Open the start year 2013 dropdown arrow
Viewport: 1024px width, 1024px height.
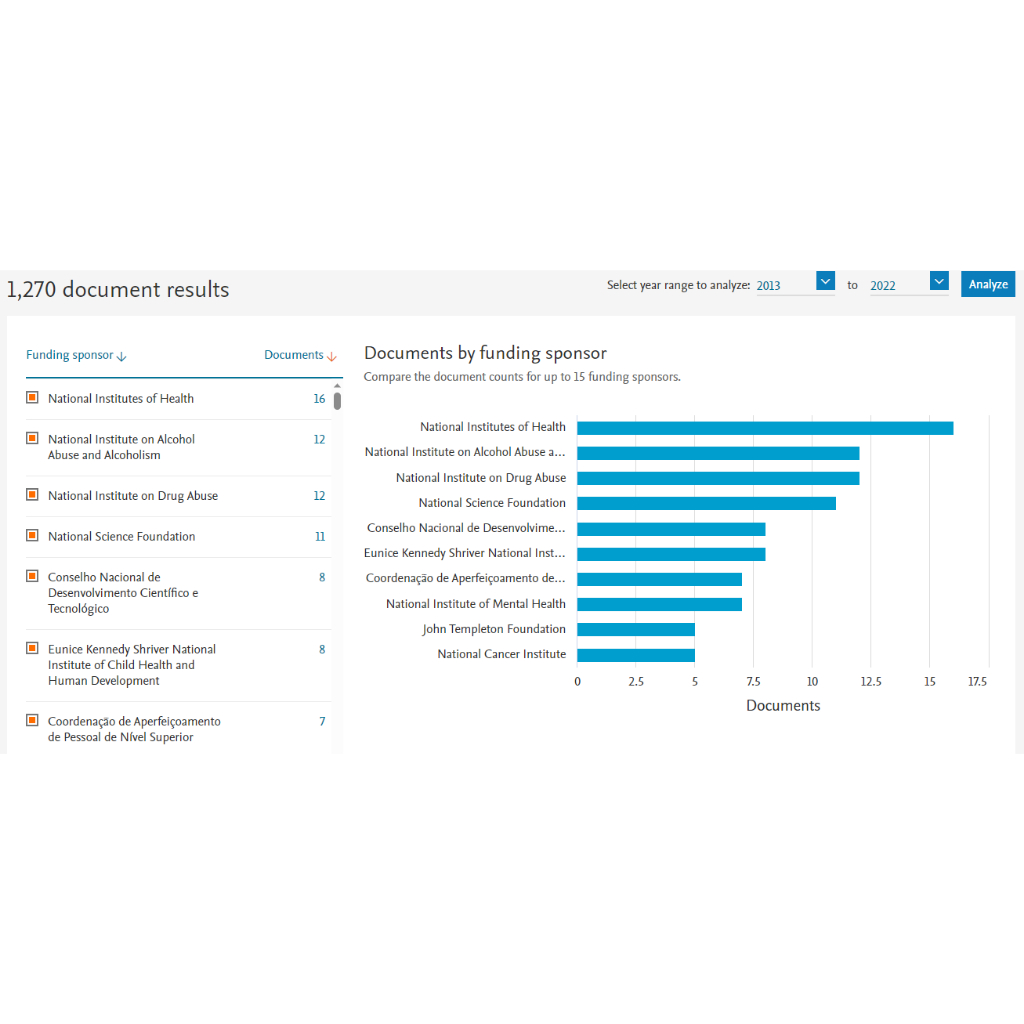pyautogui.click(x=825, y=281)
